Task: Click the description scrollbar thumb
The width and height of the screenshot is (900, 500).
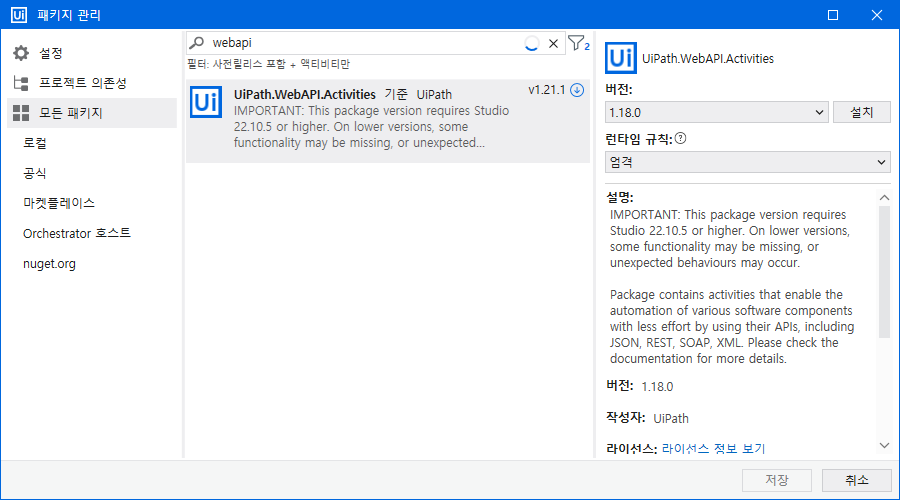Action: click(x=885, y=272)
